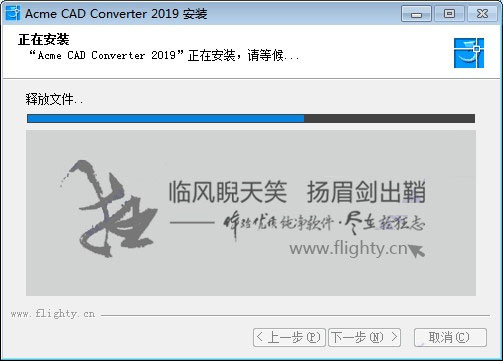
Task: Click the 释放文件 status label
Action: tap(54, 99)
